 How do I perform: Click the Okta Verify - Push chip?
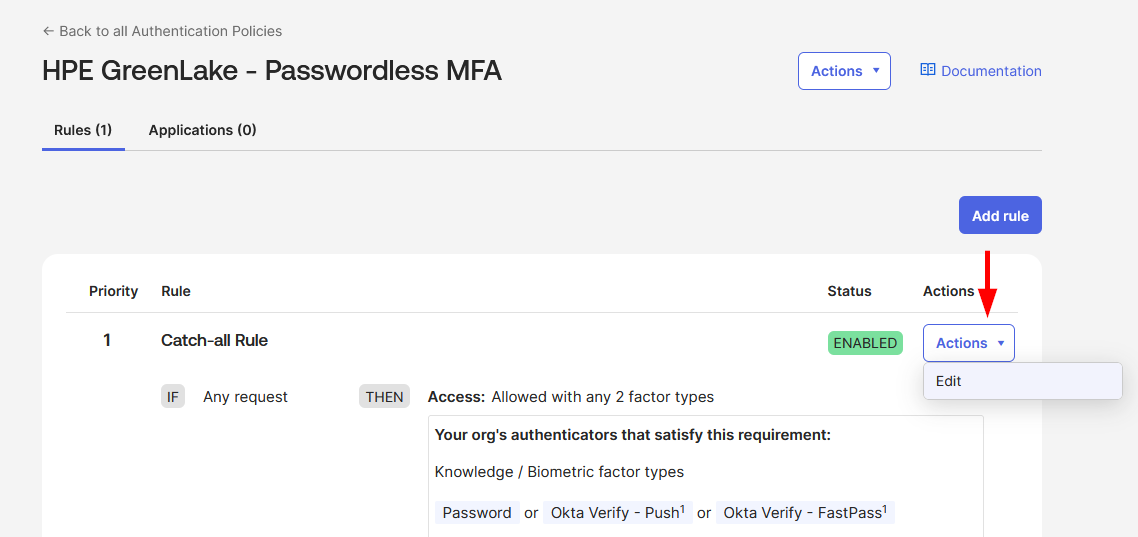617,513
